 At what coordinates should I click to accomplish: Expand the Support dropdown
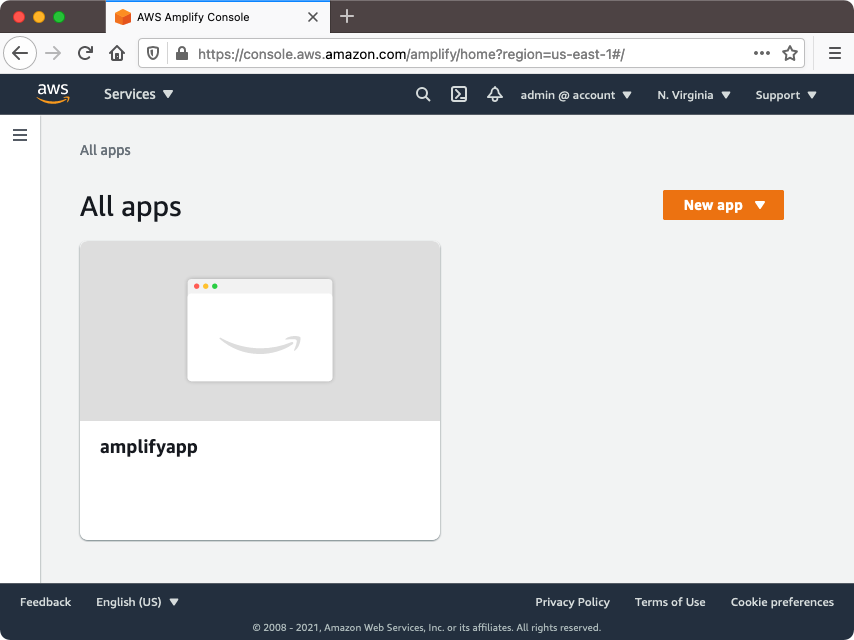coord(786,95)
